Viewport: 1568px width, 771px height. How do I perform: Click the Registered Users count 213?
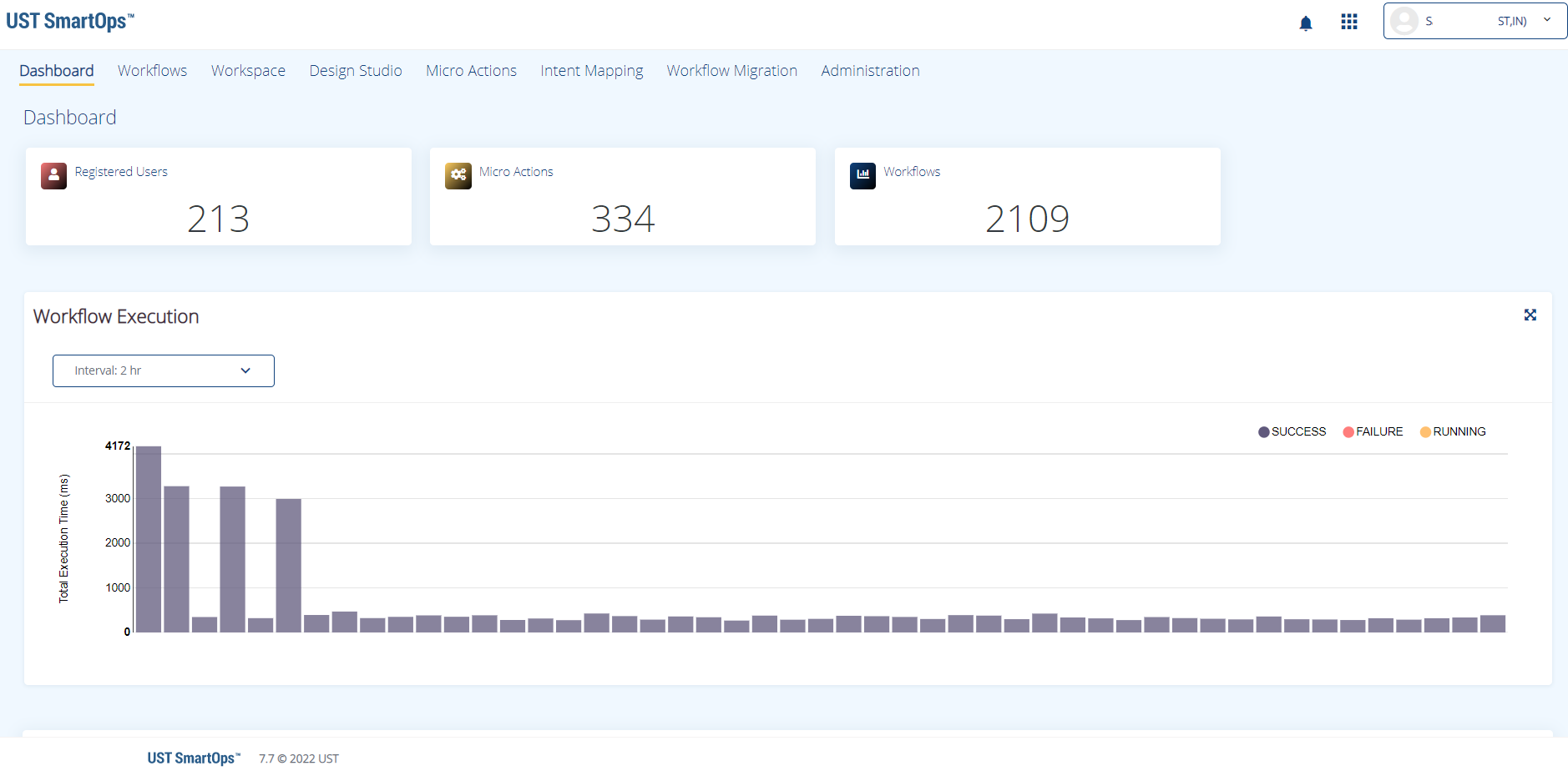pos(218,219)
